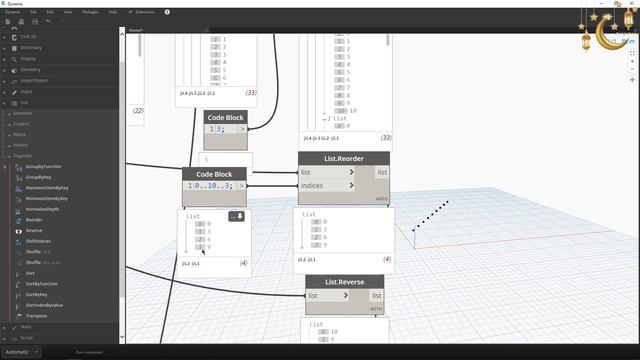Screen dimensions: 640x360
Task: Click the SortByKey node icon
Action: pyautogui.click(x=19, y=295)
